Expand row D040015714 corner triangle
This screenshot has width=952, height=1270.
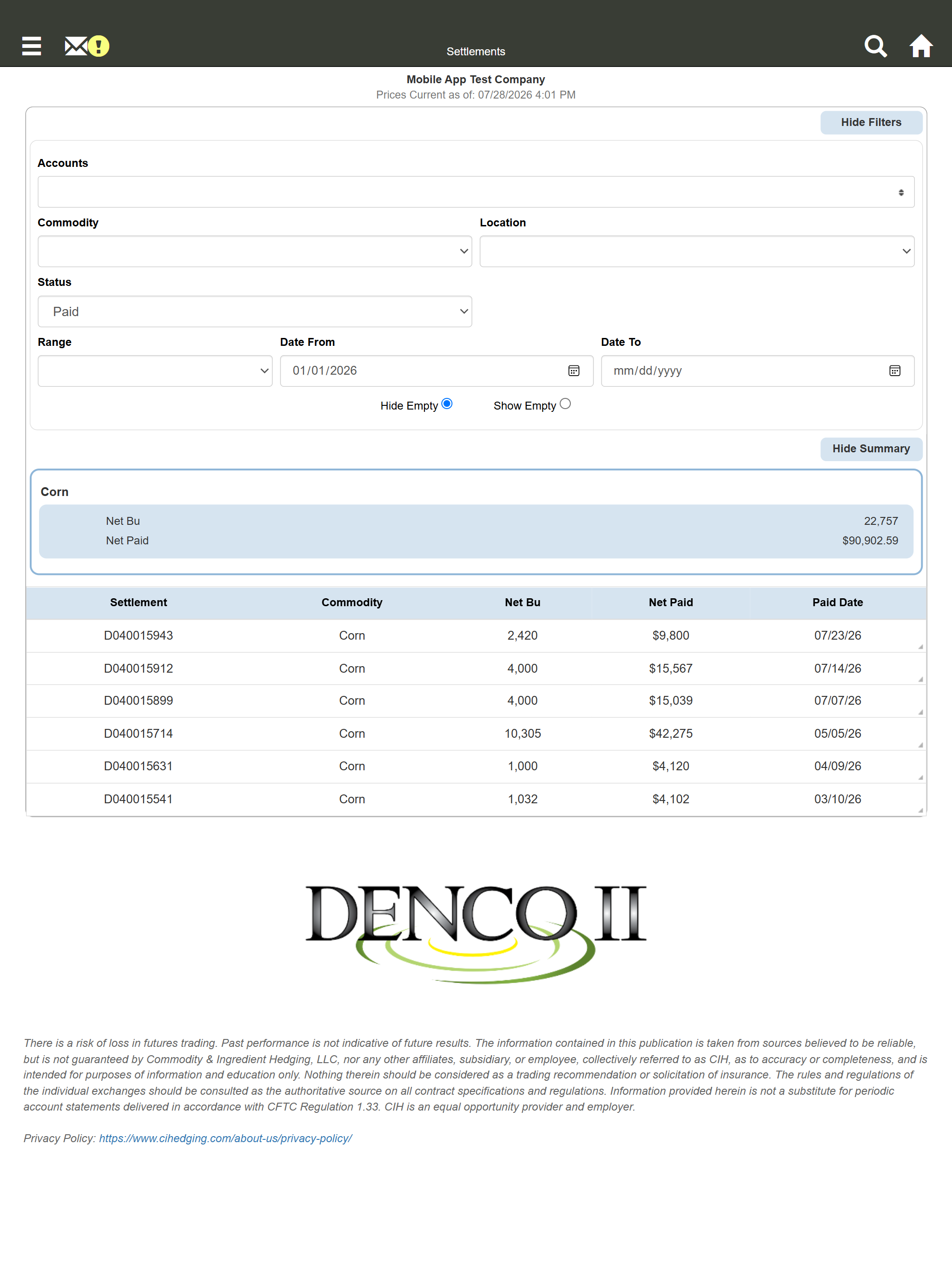(x=920, y=745)
